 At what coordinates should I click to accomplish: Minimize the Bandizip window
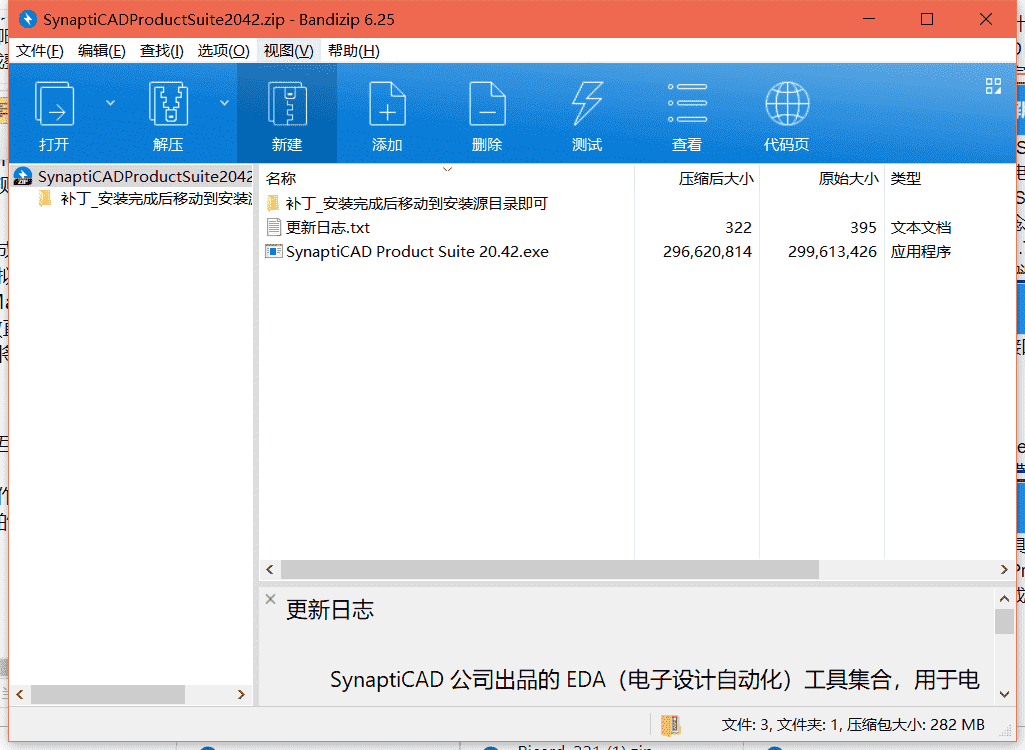pyautogui.click(x=869, y=19)
